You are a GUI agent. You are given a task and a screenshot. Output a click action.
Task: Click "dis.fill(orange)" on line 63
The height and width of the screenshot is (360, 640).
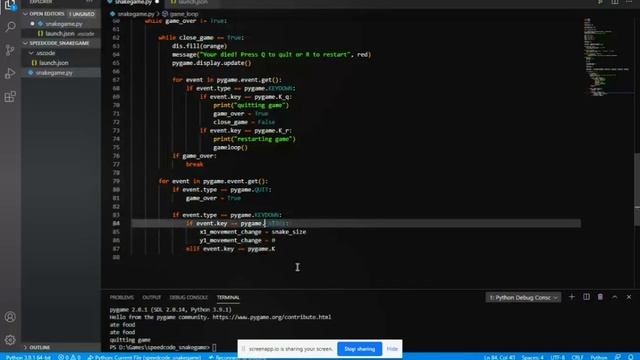click(200, 46)
